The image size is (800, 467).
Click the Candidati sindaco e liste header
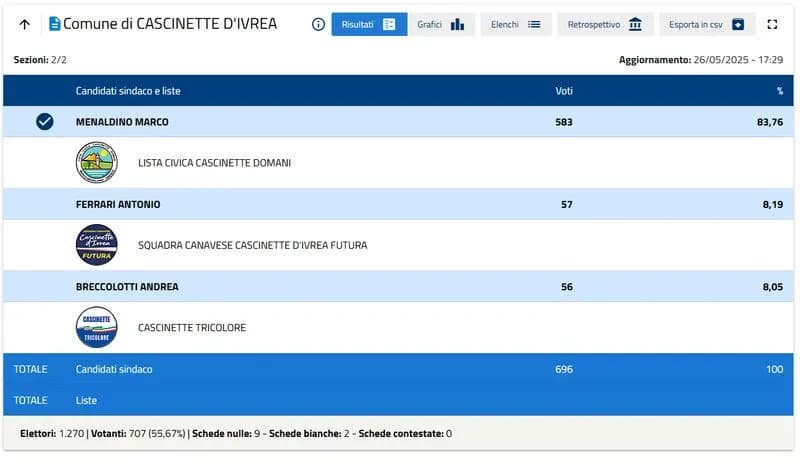click(128, 91)
